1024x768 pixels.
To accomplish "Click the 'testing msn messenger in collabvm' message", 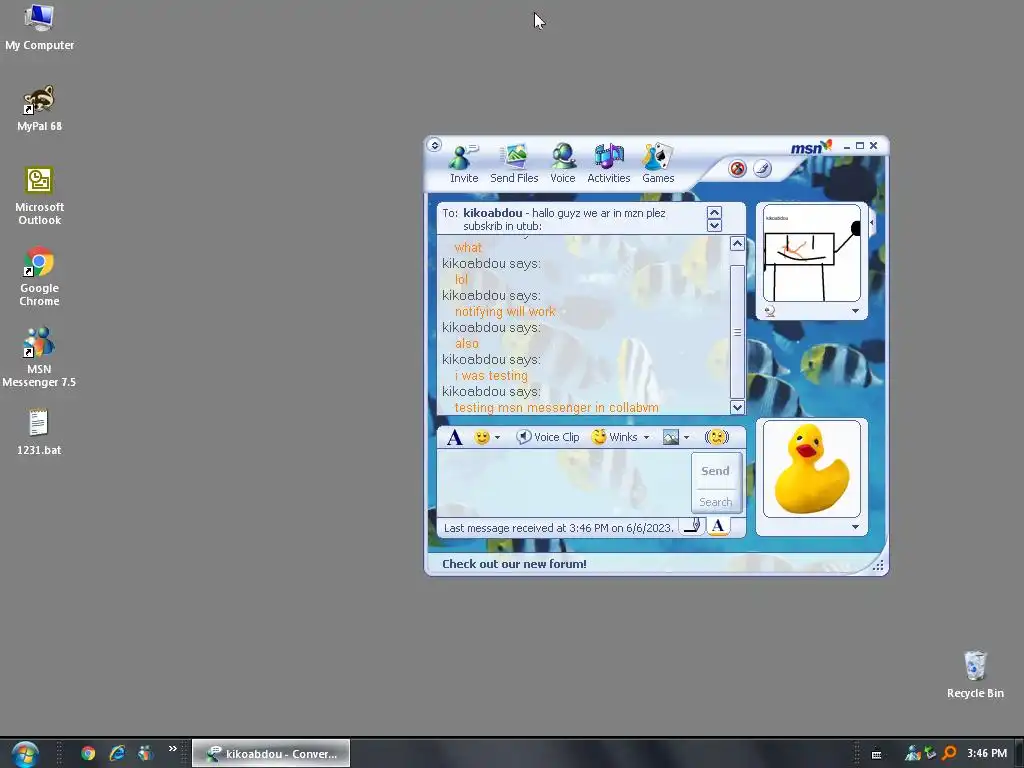I will click(556, 408).
